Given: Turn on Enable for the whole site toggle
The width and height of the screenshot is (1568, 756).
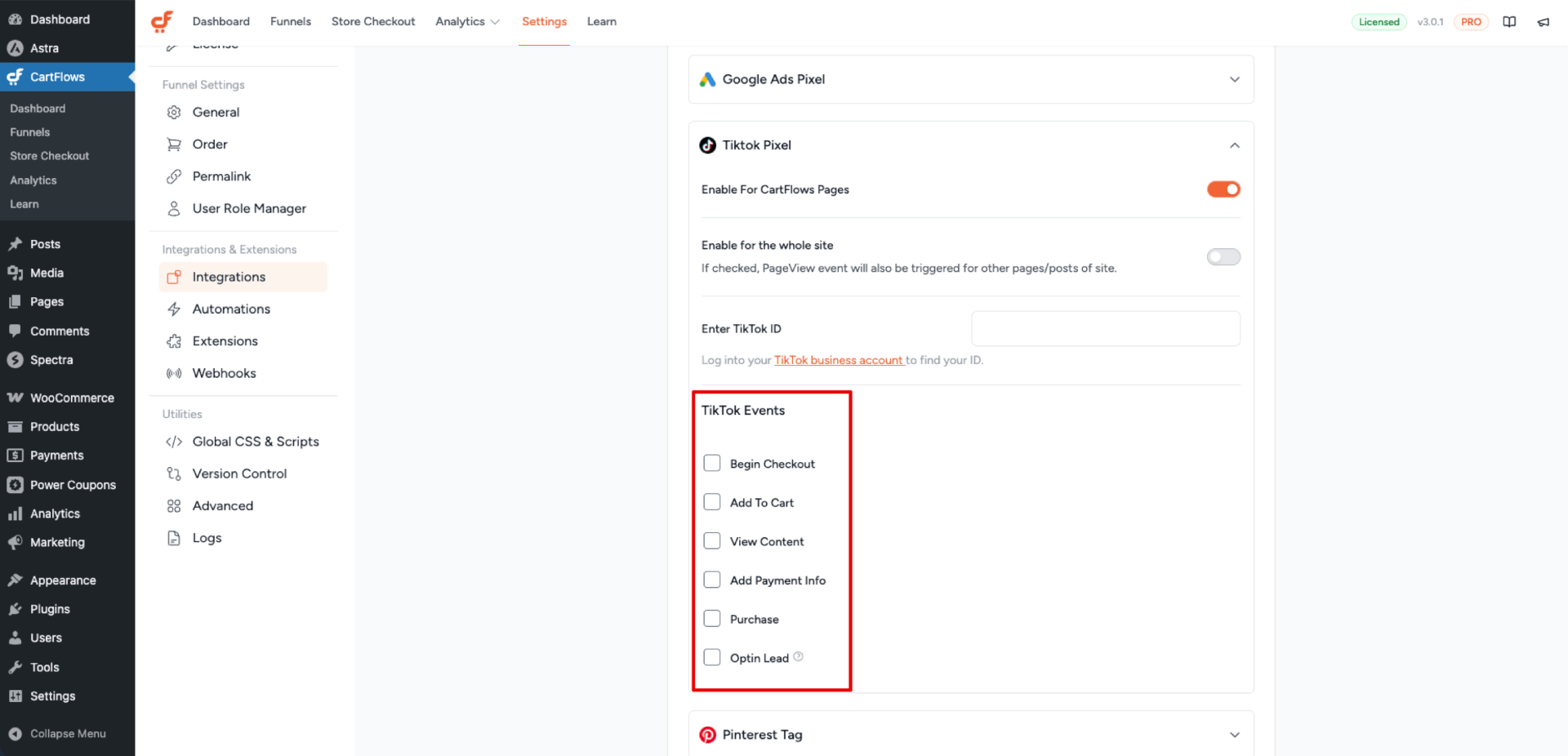Looking at the screenshot, I should point(1223,257).
